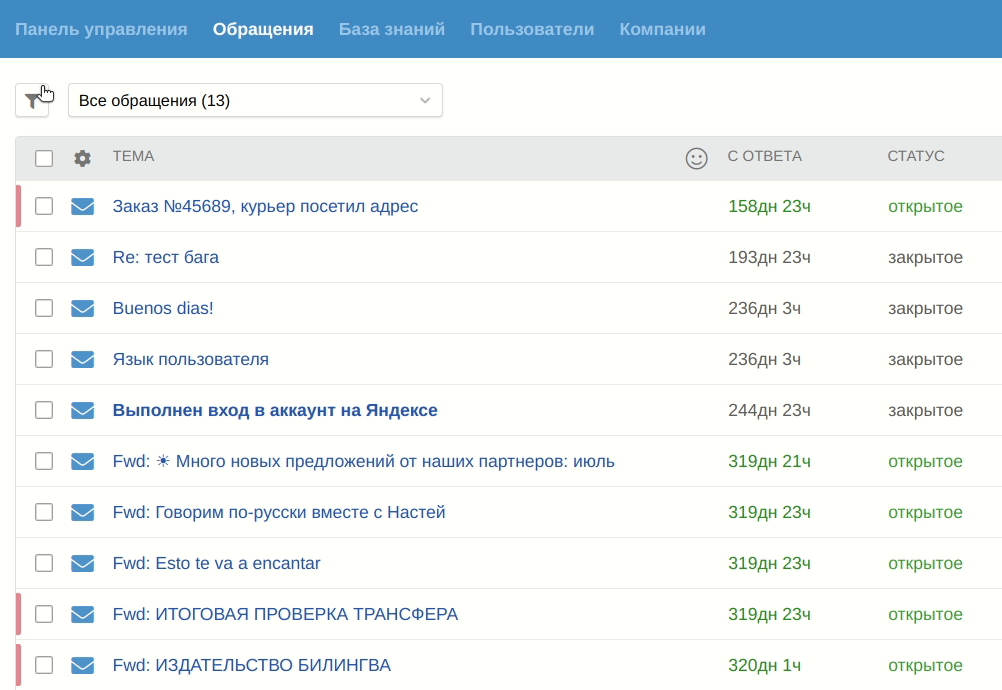Click envelope icon next to Buenos dias!
Screen dimensions: 1002x690
82,309
